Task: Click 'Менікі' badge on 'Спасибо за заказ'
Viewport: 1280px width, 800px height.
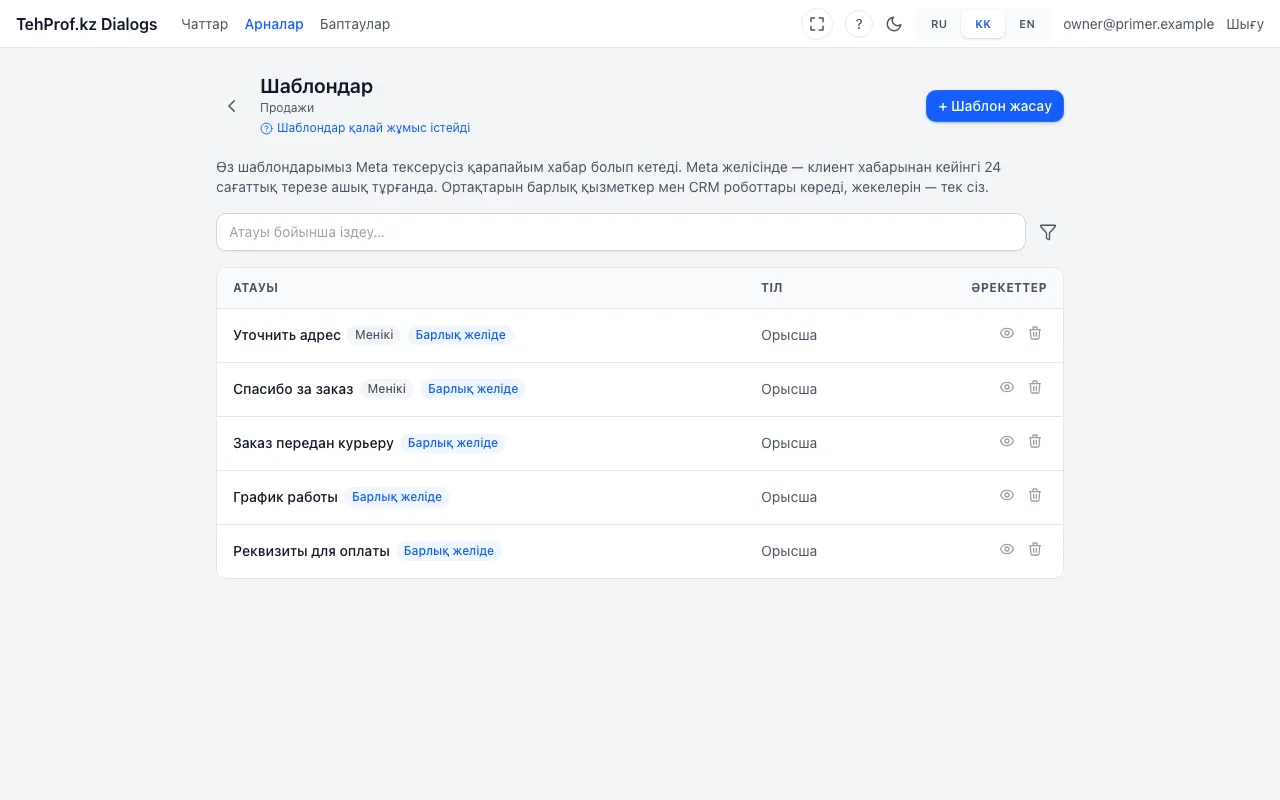Action: pos(387,389)
